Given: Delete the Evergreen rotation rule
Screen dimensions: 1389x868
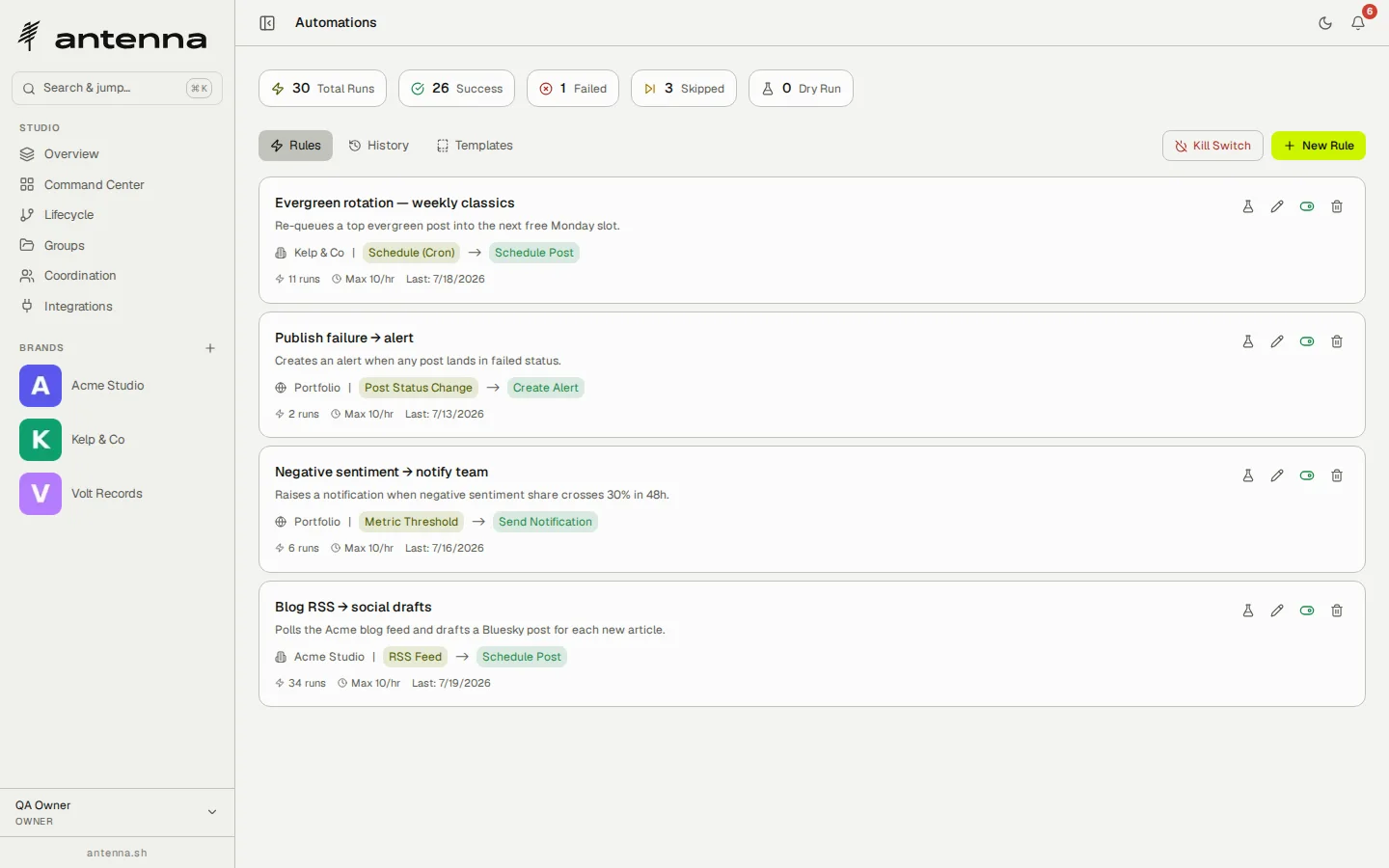Looking at the screenshot, I should [x=1337, y=206].
